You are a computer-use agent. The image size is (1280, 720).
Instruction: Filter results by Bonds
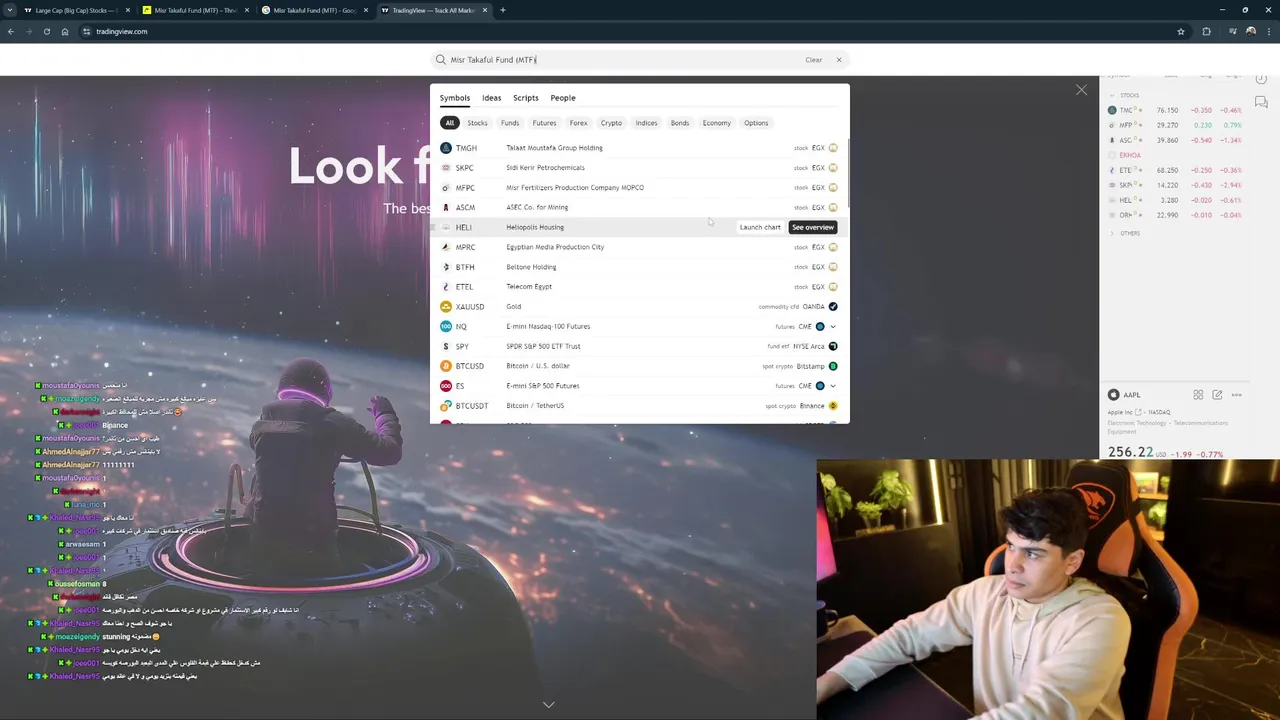coord(680,123)
